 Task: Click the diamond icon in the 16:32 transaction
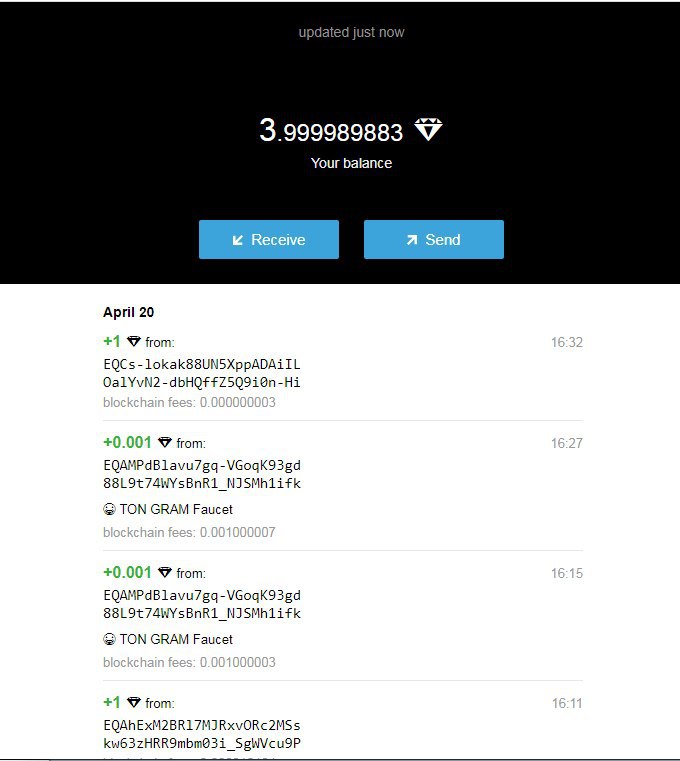point(134,341)
